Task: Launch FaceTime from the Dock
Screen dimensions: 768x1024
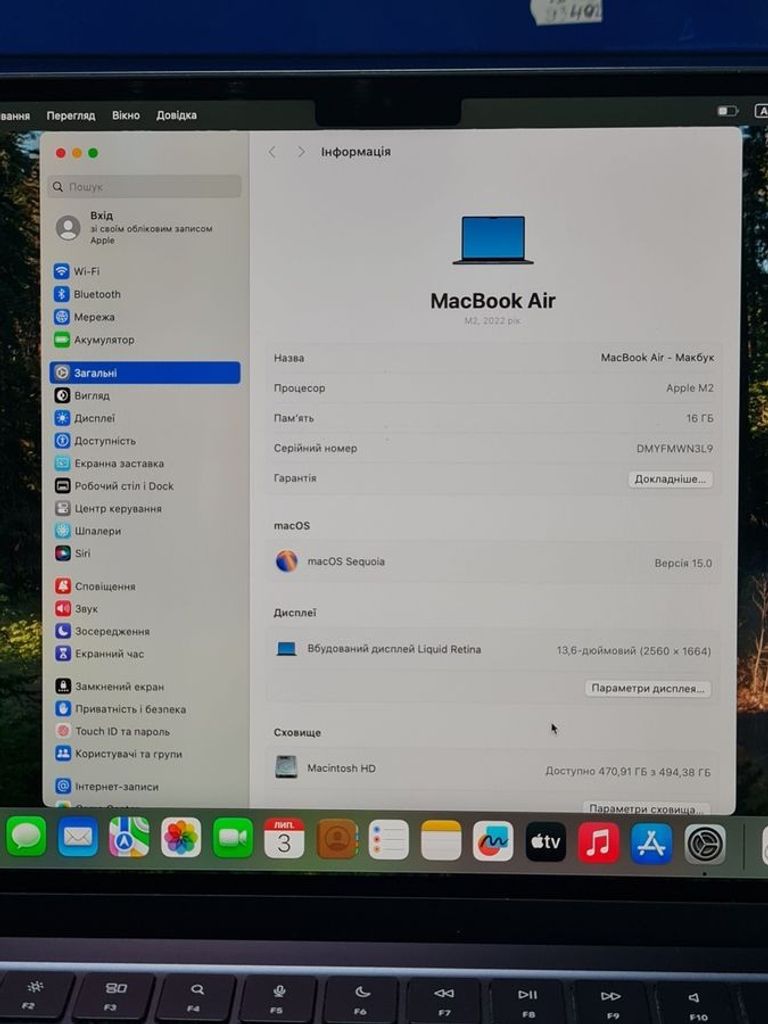Action: [232, 838]
